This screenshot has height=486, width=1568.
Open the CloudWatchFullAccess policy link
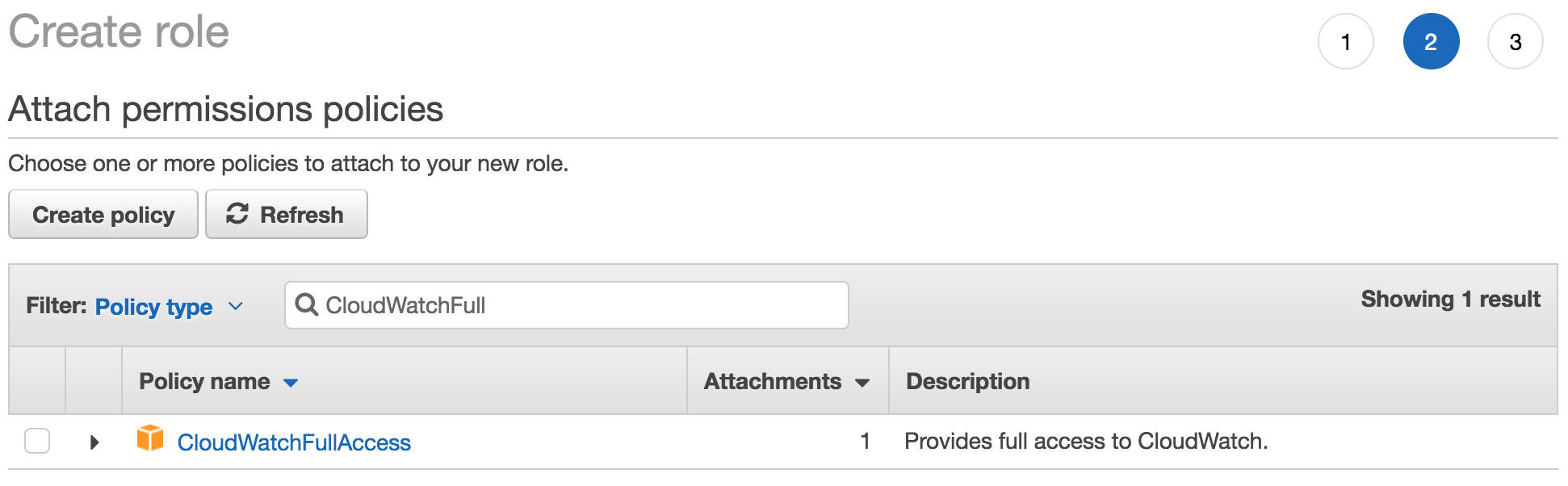pos(294,442)
